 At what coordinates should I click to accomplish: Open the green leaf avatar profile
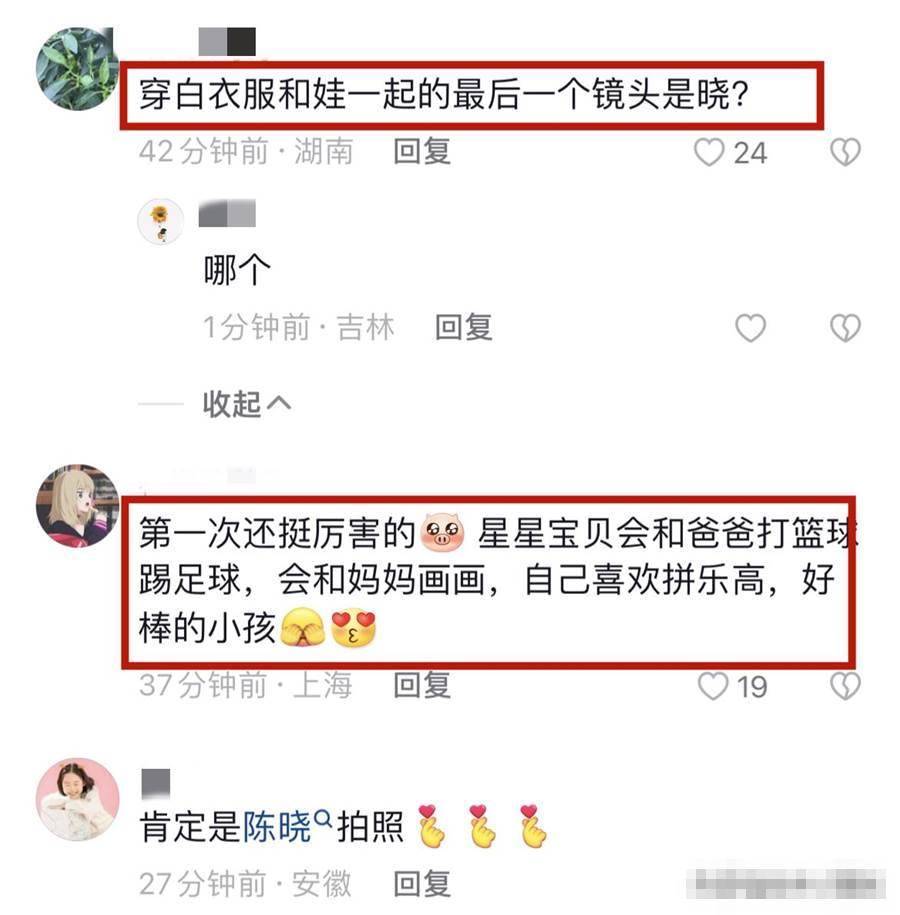point(77,69)
